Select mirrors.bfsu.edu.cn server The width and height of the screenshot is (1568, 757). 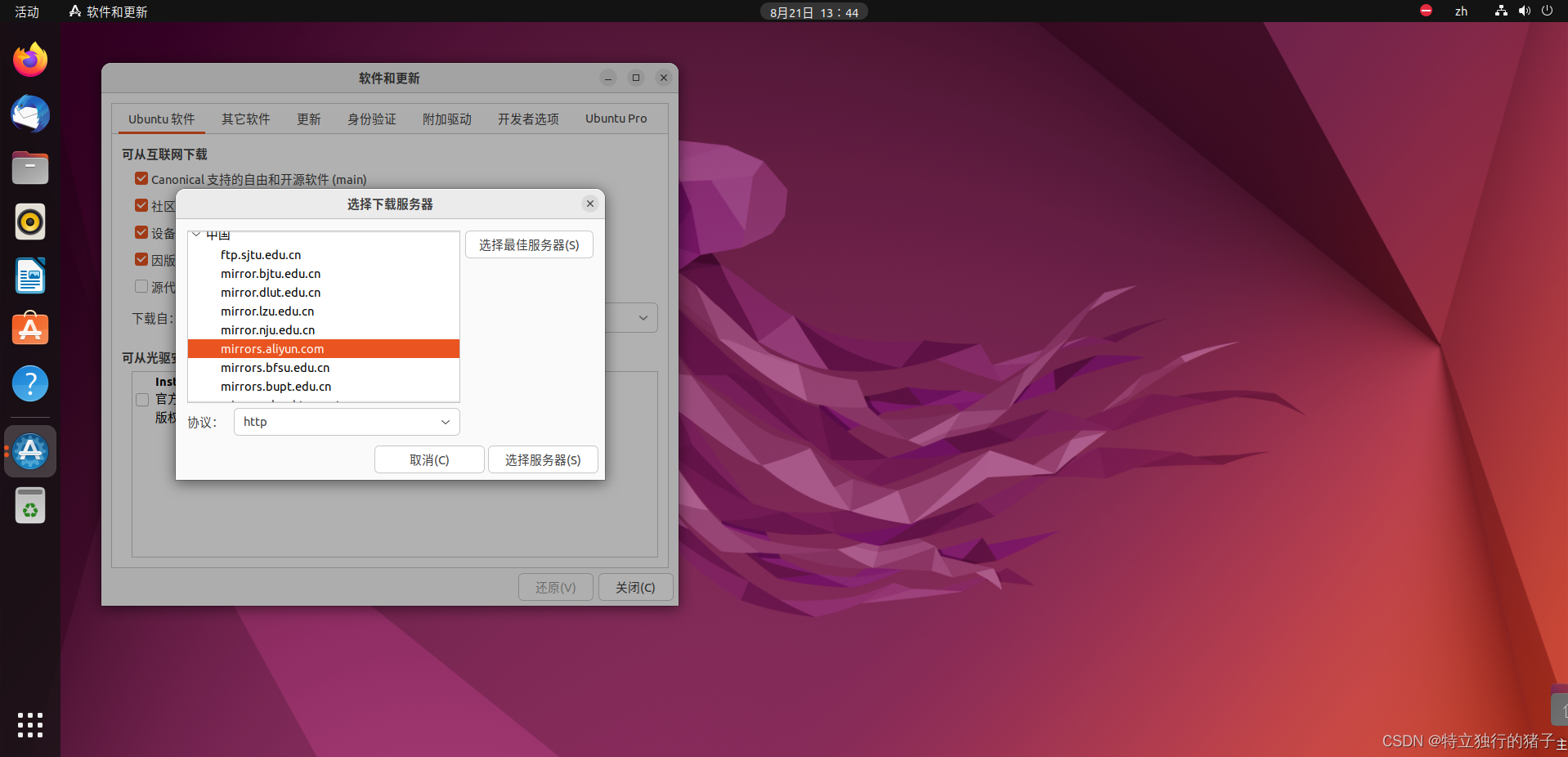pyautogui.click(x=324, y=368)
